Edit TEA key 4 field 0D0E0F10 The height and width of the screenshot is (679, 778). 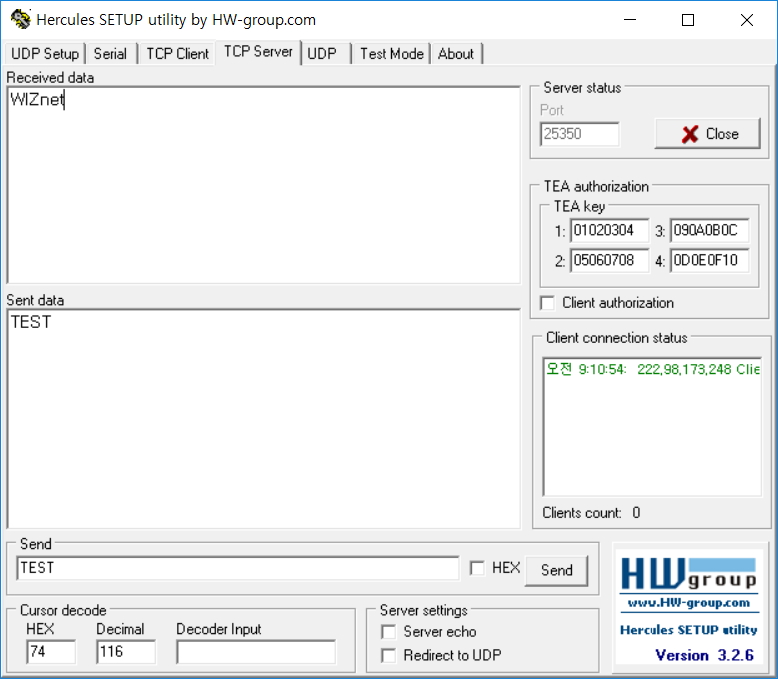coord(709,260)
